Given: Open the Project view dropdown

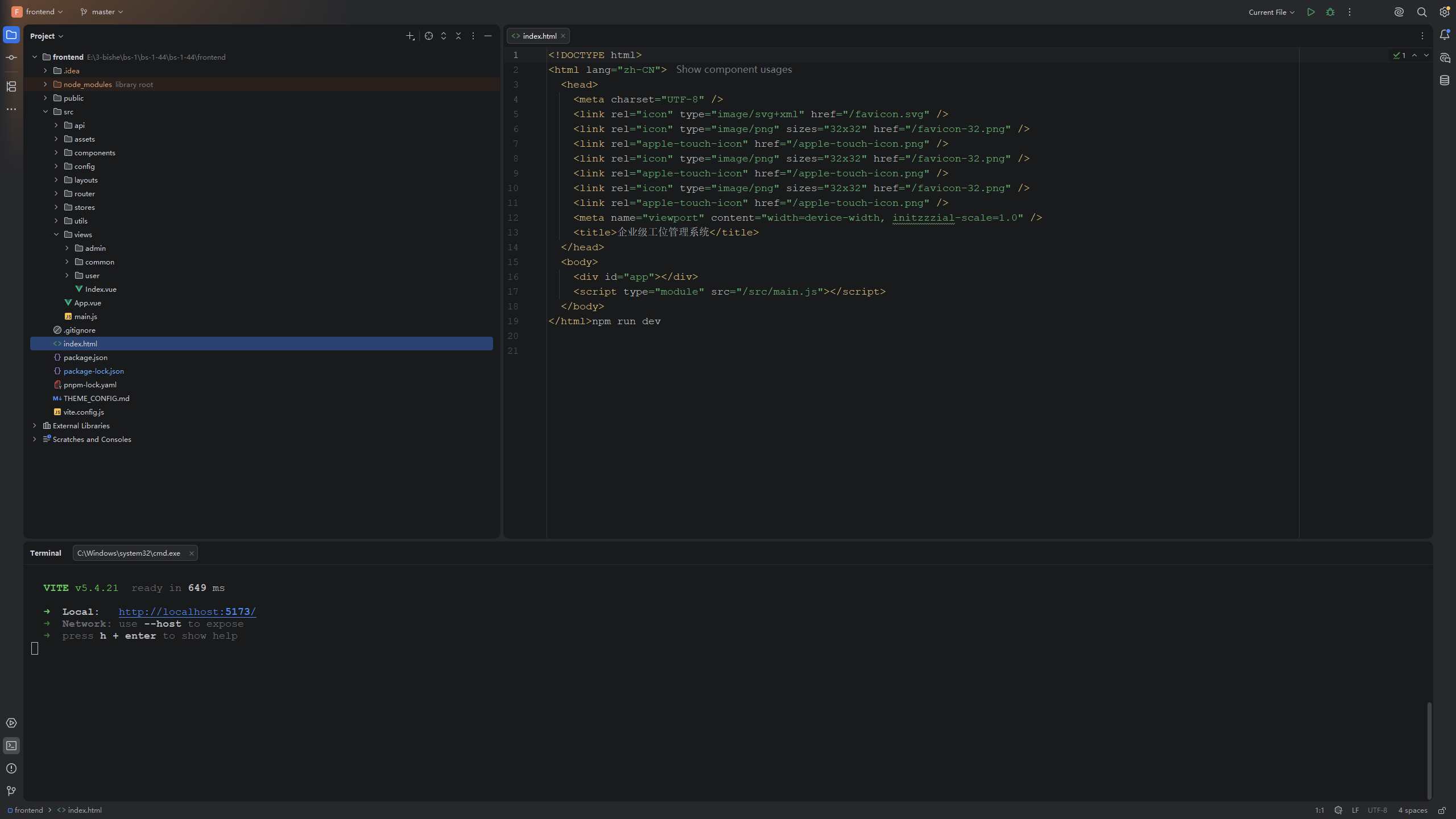Looking at the screenshot, I should (47, 36).
